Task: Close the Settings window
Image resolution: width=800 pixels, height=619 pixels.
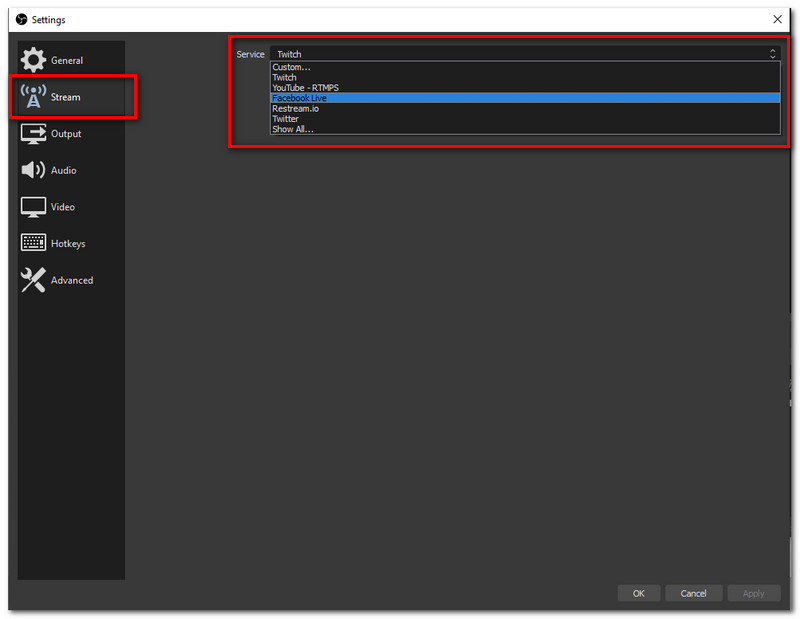Action: click(x=777, y=19)
